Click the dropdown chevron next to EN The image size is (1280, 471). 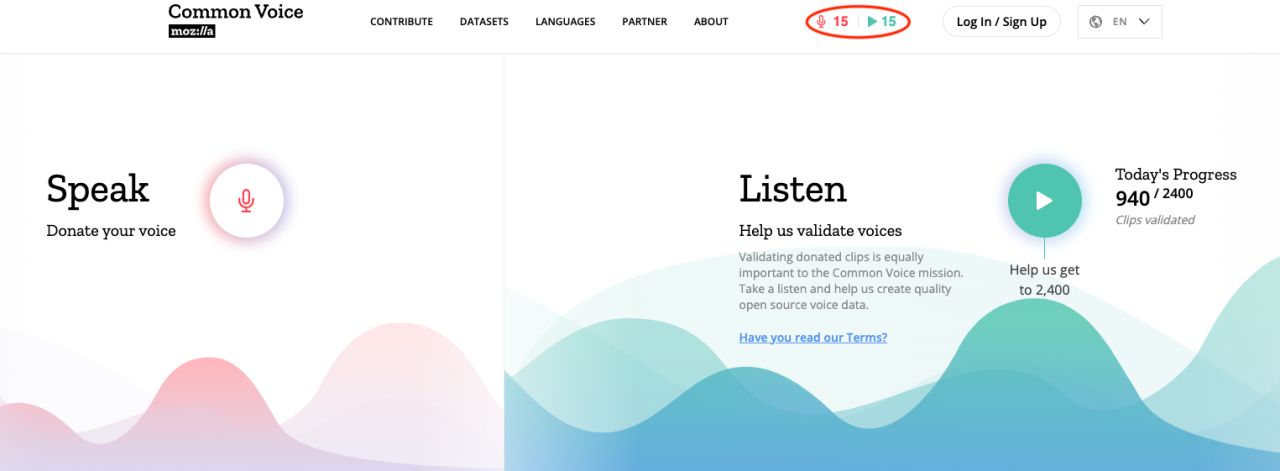1144,22
